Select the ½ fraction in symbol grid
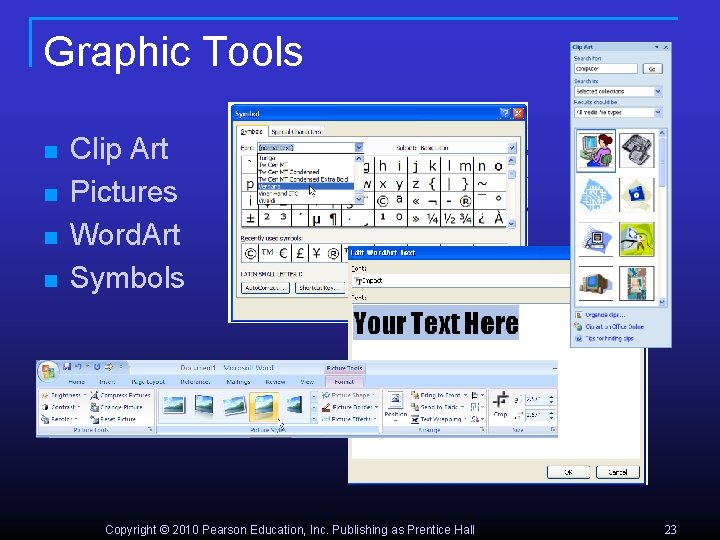Image resolution: width=720 pixels, height=540 pixels. (449, 219)
